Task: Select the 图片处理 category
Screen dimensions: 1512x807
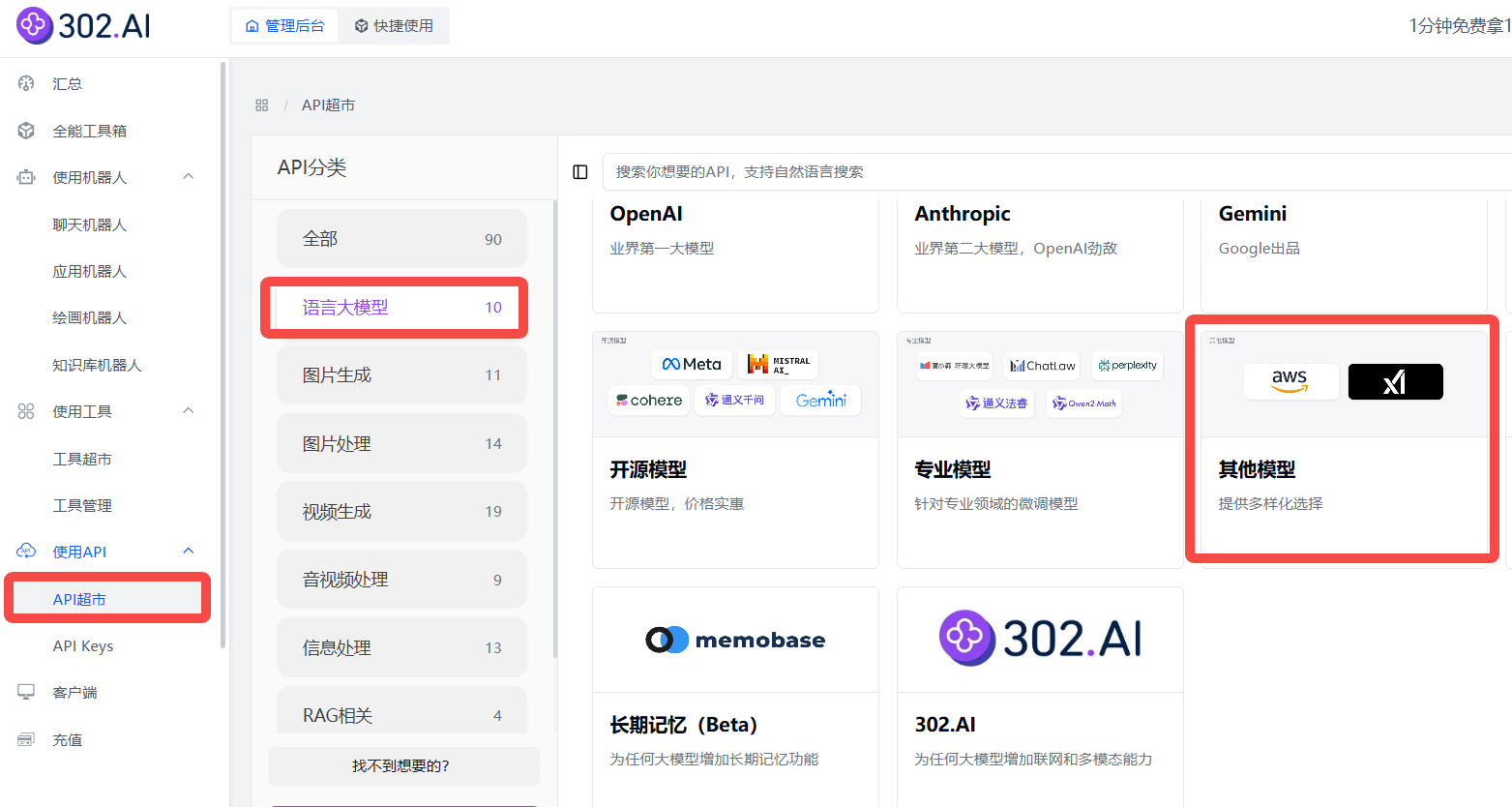Action: 401,443
